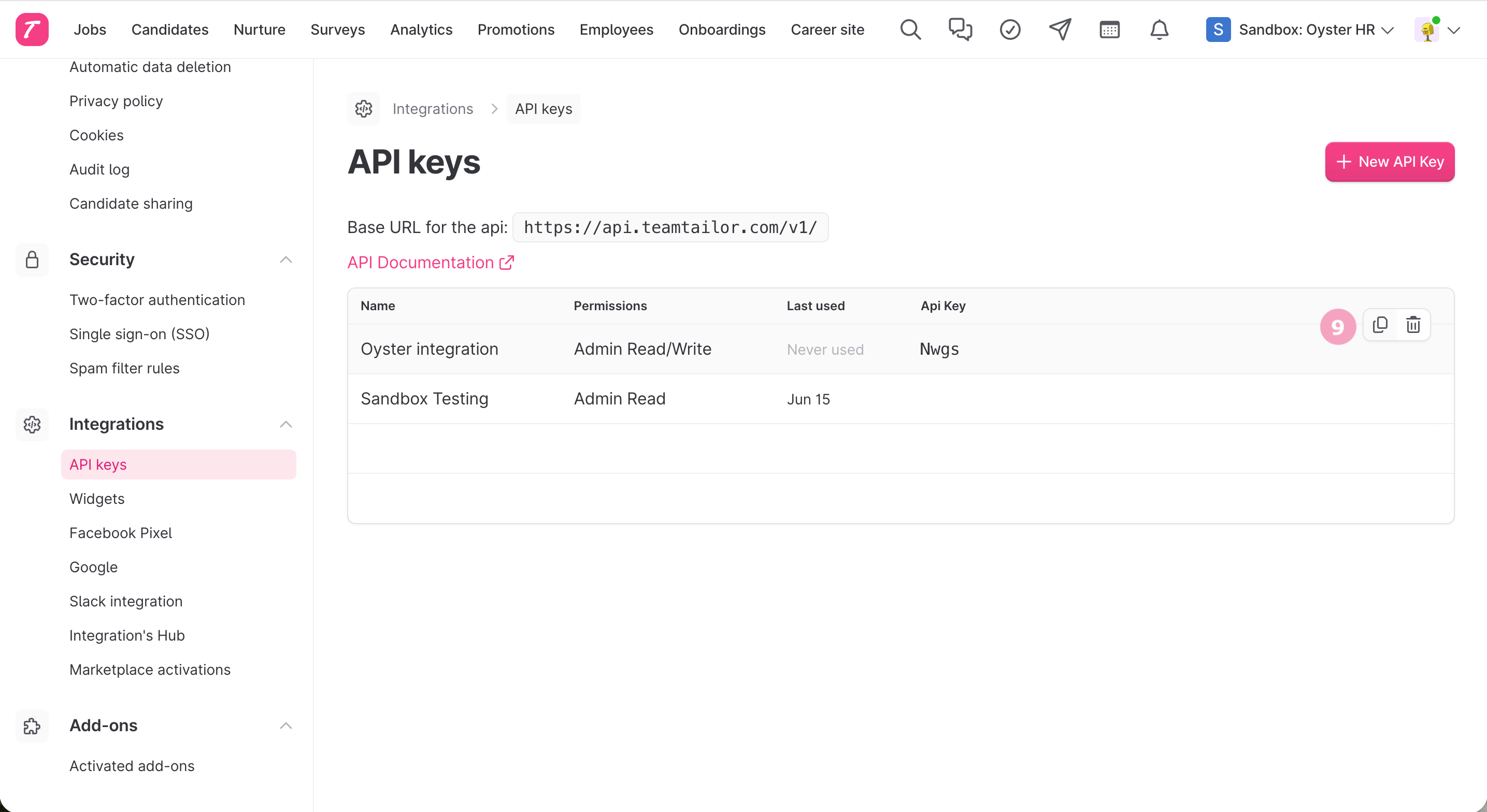The height and width of the screenshot is (812, 1487).
Task: Open Candidate sharing settings
Action: click(131, 203)
